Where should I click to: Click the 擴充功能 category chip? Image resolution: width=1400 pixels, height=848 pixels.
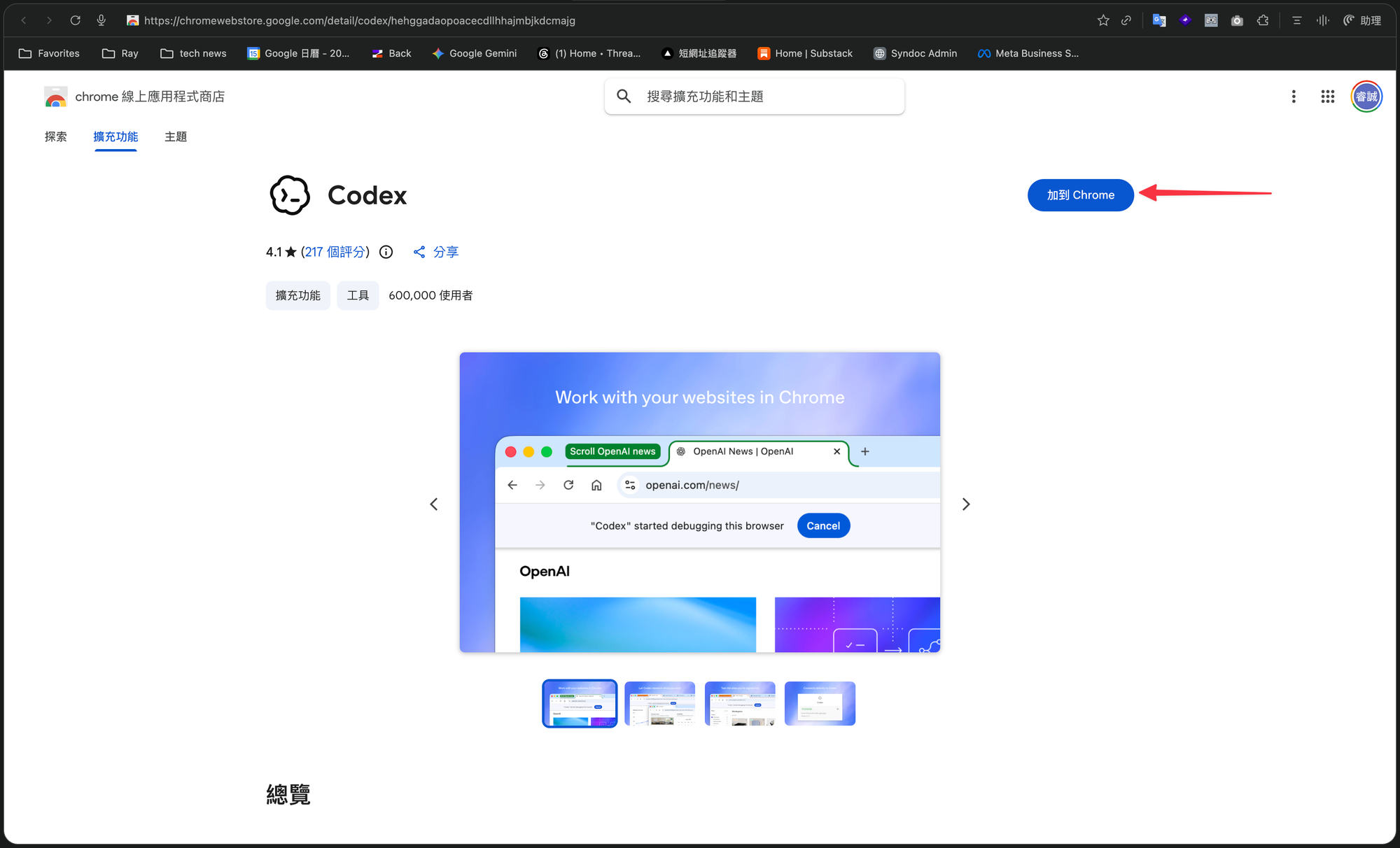tap(297, 295)
